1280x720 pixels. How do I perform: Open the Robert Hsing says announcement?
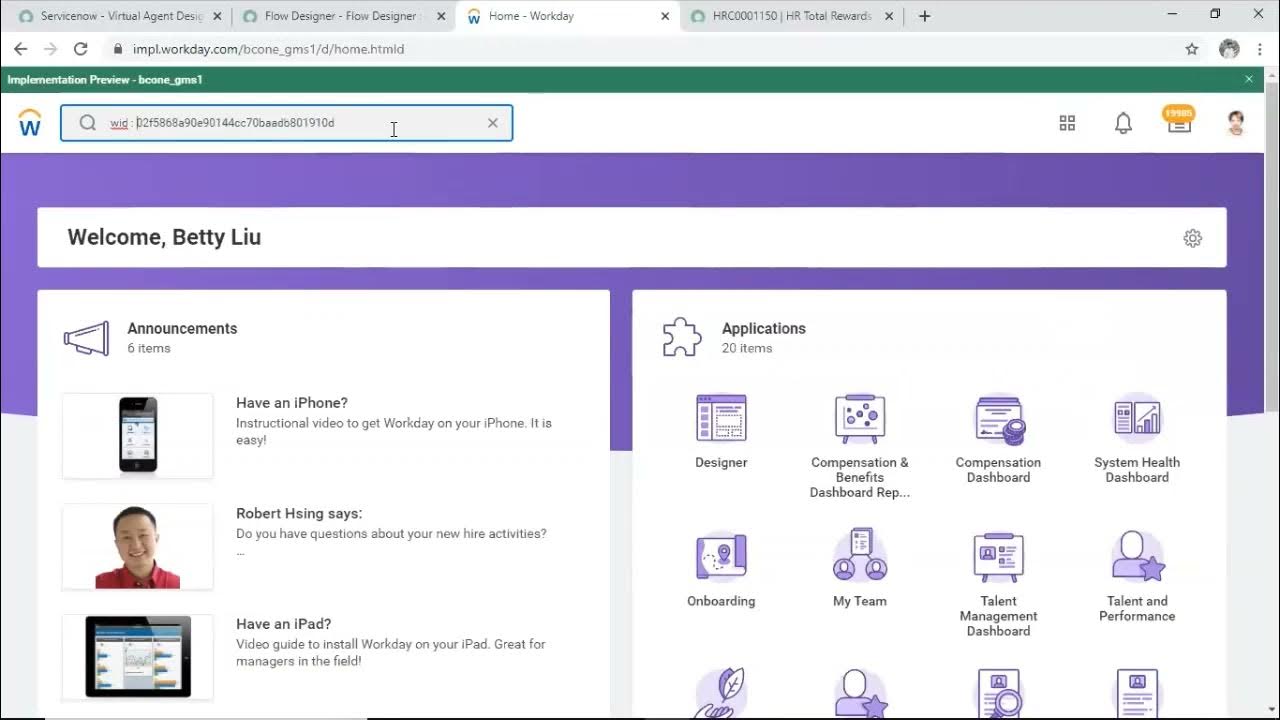coord(299,513)
